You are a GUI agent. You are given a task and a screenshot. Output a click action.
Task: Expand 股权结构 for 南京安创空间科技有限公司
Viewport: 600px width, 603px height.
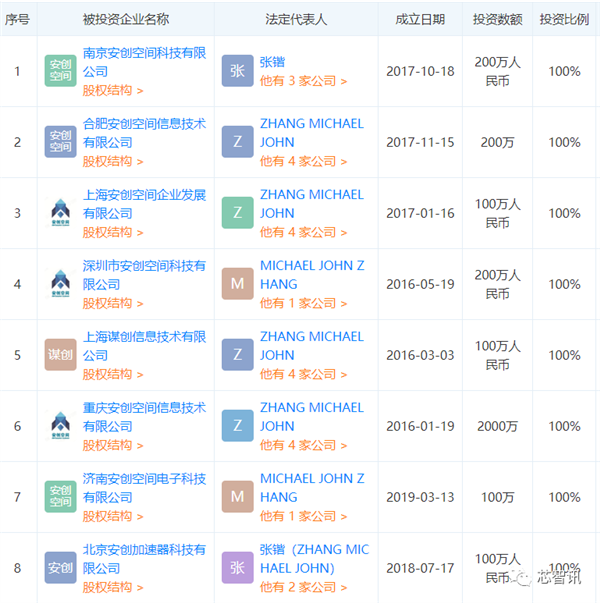pyautogui.click(x=112, y=90)
